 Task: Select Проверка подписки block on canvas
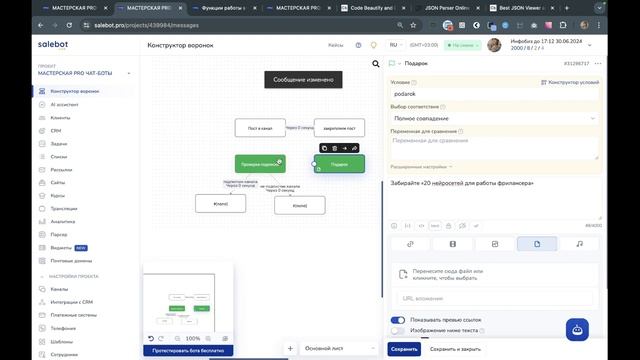click(260, 164)
